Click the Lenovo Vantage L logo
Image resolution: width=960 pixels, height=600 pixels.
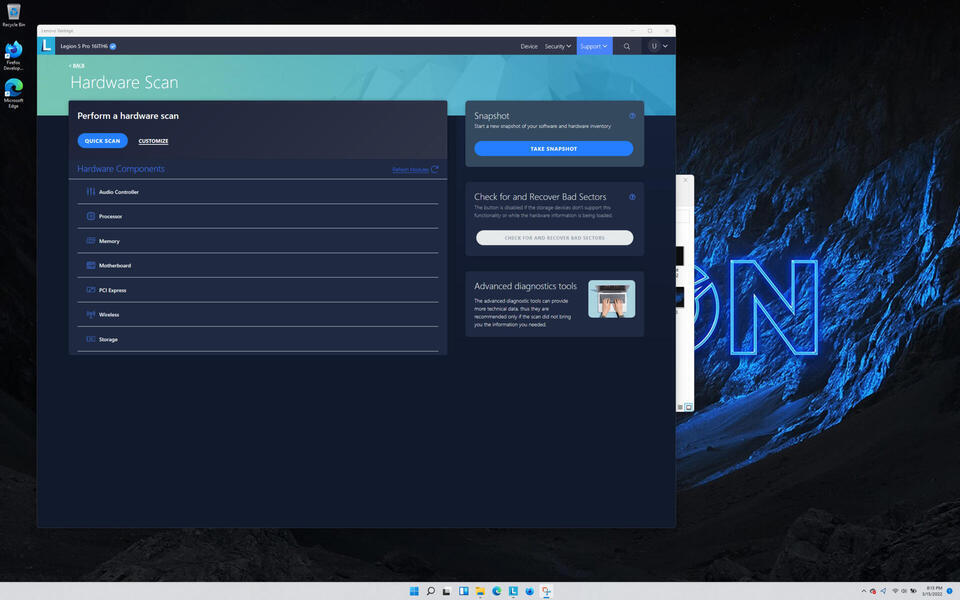(46, 46)
